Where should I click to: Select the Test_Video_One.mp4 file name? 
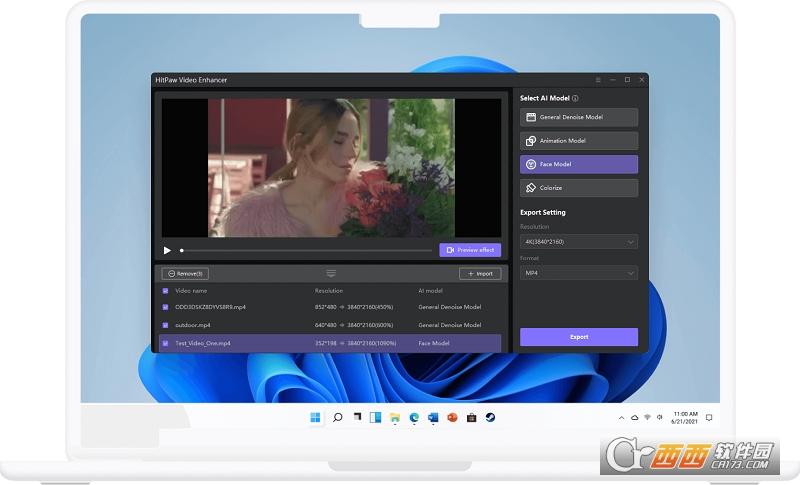(x=203, y=343)
